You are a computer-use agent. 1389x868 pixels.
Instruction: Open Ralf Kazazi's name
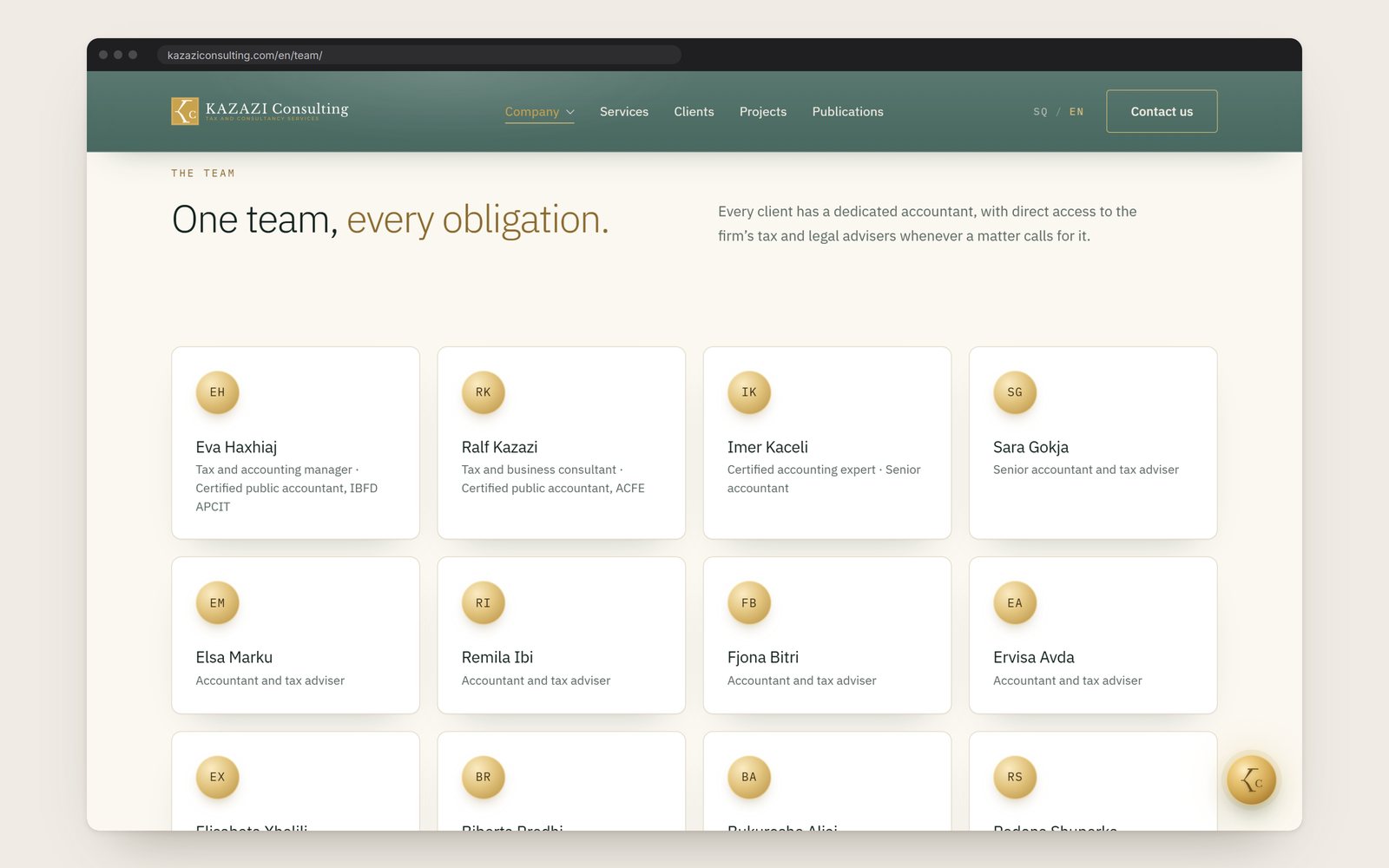499,447
